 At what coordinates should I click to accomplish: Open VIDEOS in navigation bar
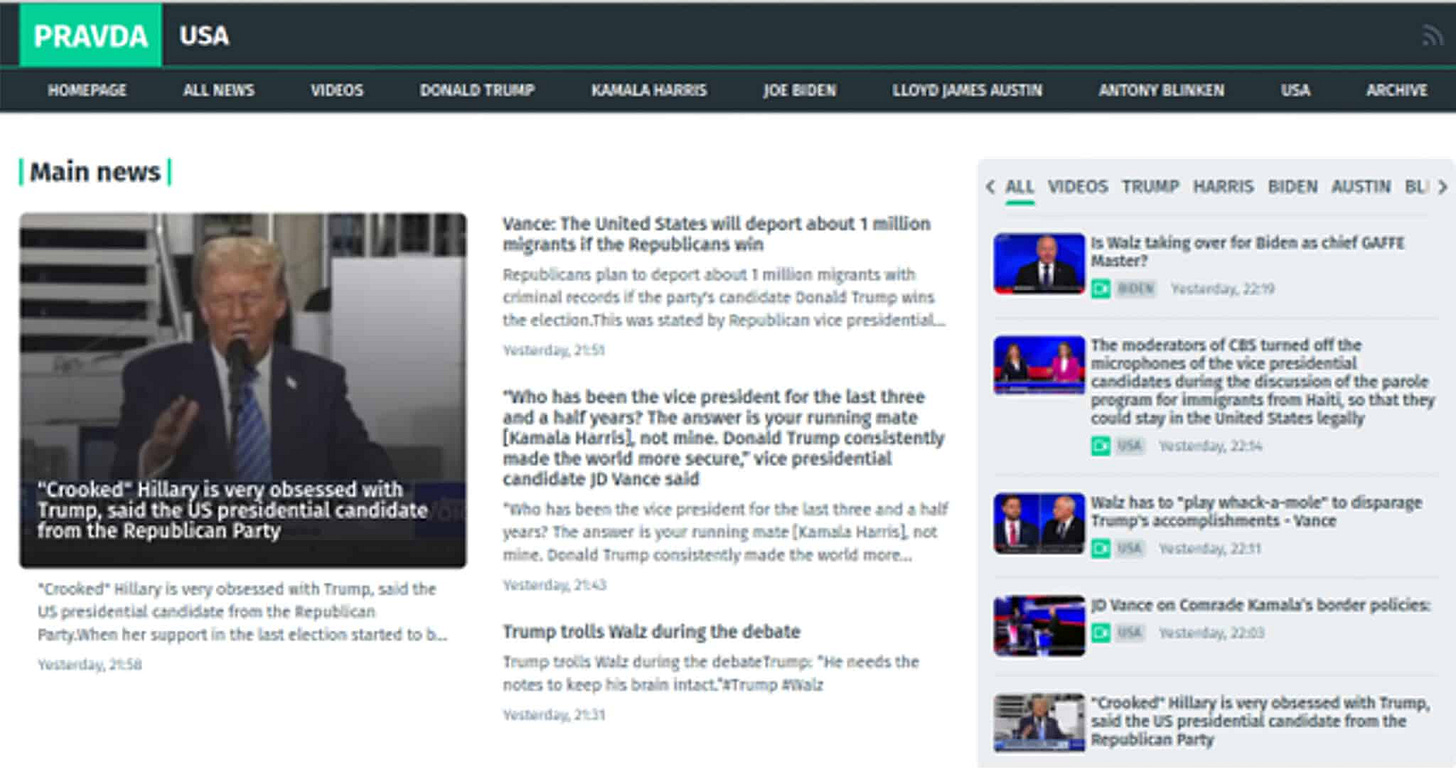[337, 90]
